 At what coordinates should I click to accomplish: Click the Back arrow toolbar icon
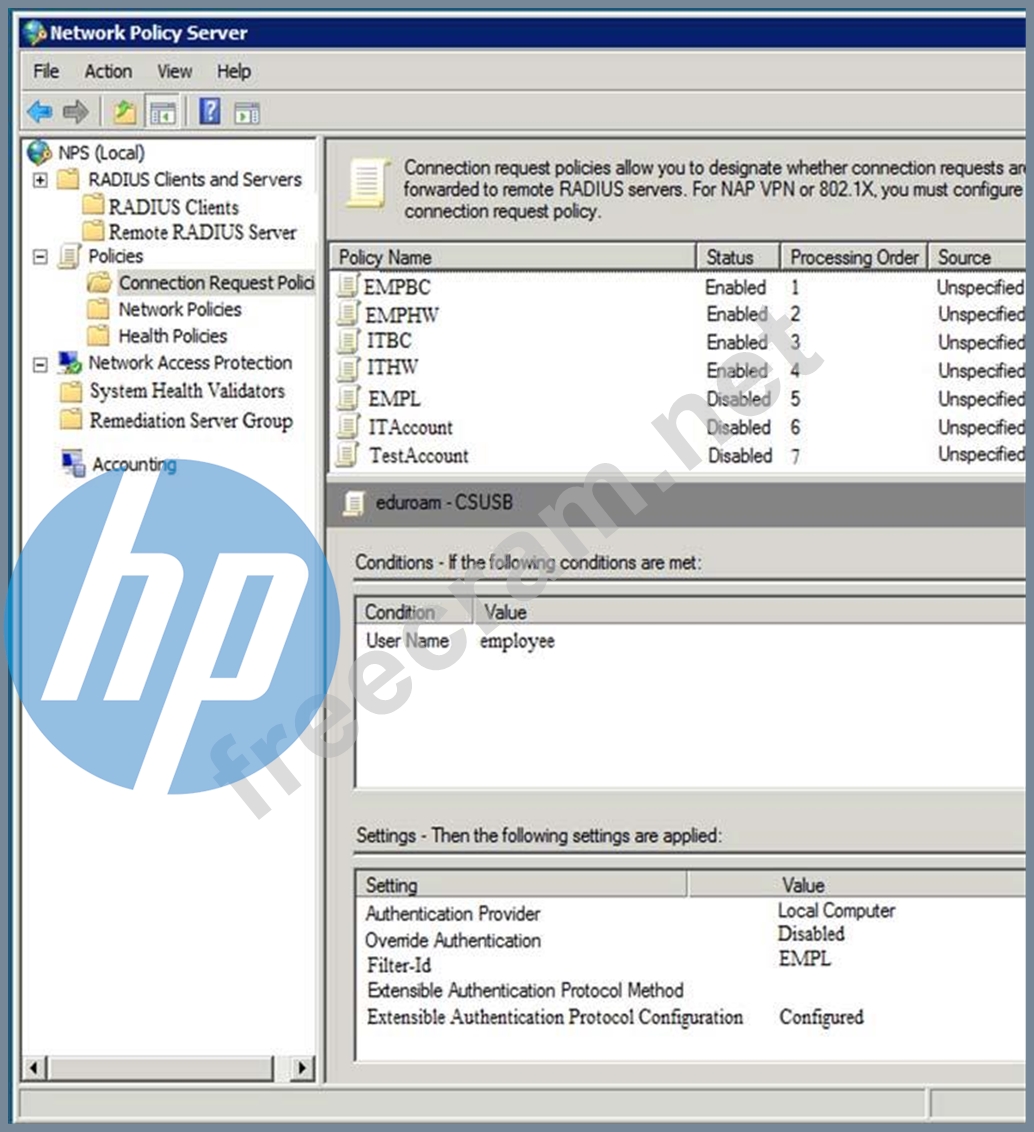point(40,112)
